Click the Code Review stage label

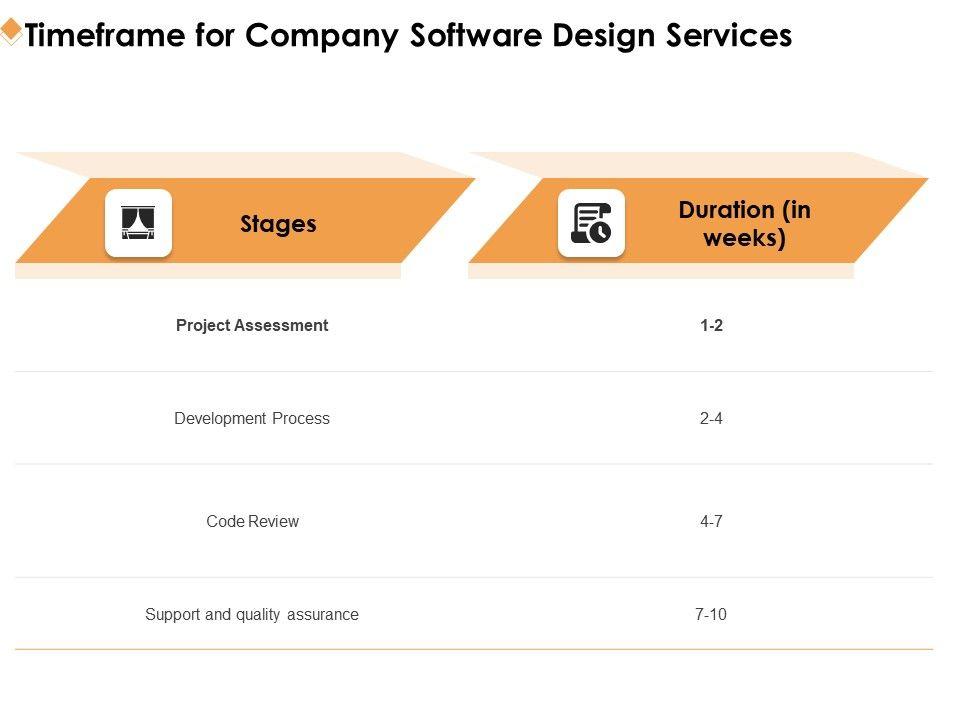[252, 521]
